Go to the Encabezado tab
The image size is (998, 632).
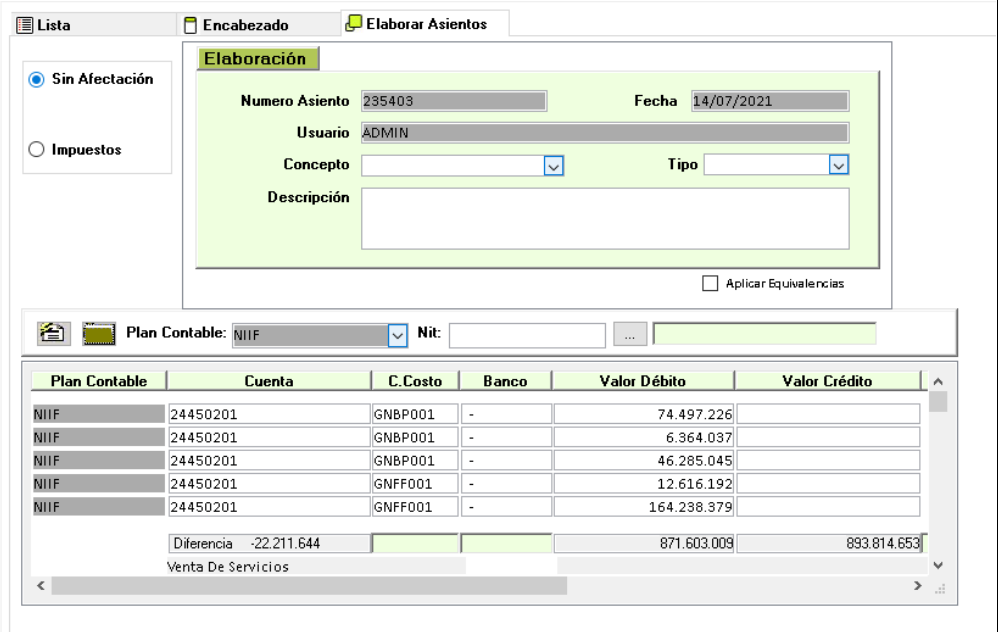245,24
